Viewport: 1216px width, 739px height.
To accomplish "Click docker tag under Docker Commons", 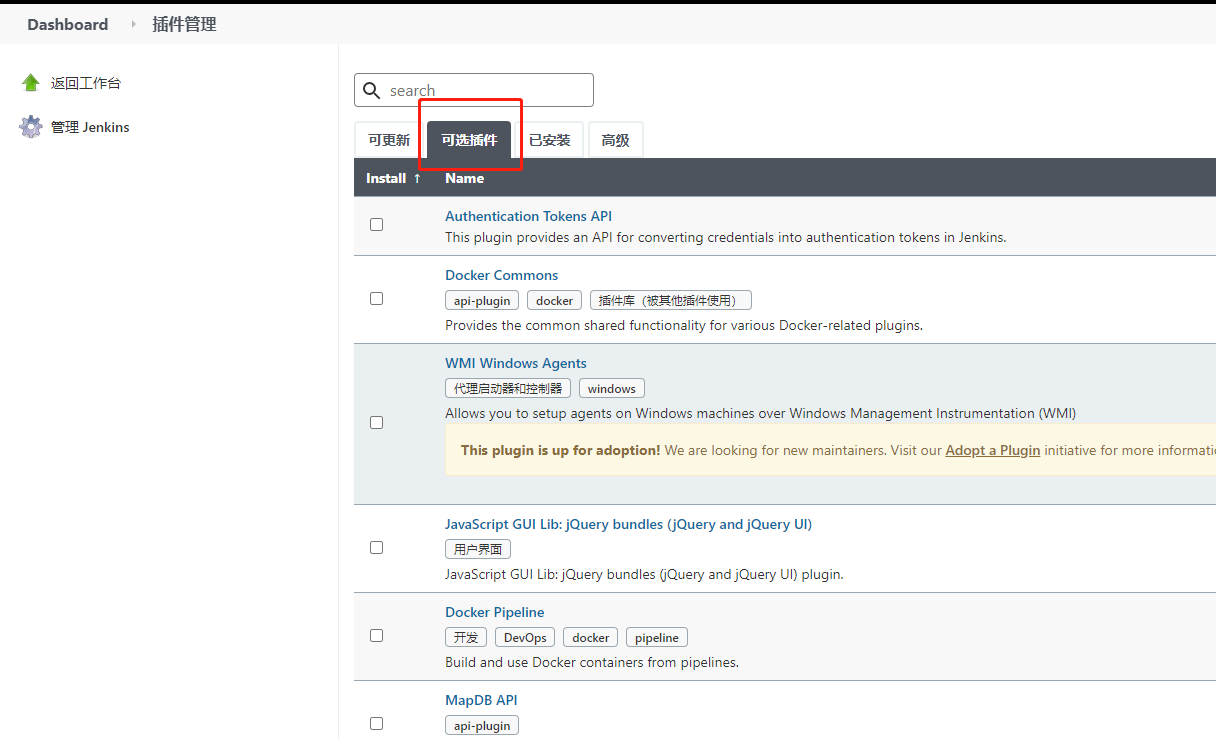I will tap(554, 300).
